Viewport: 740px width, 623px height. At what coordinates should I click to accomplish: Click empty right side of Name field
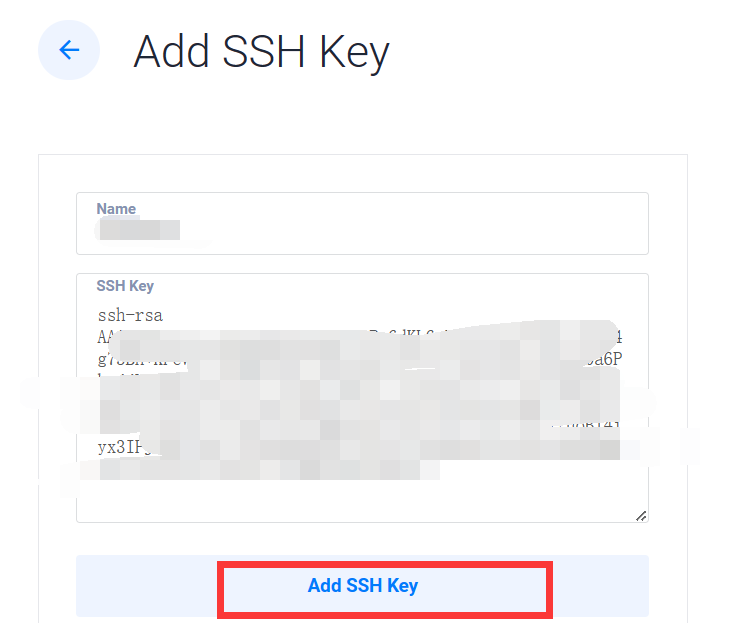(500, 231)
